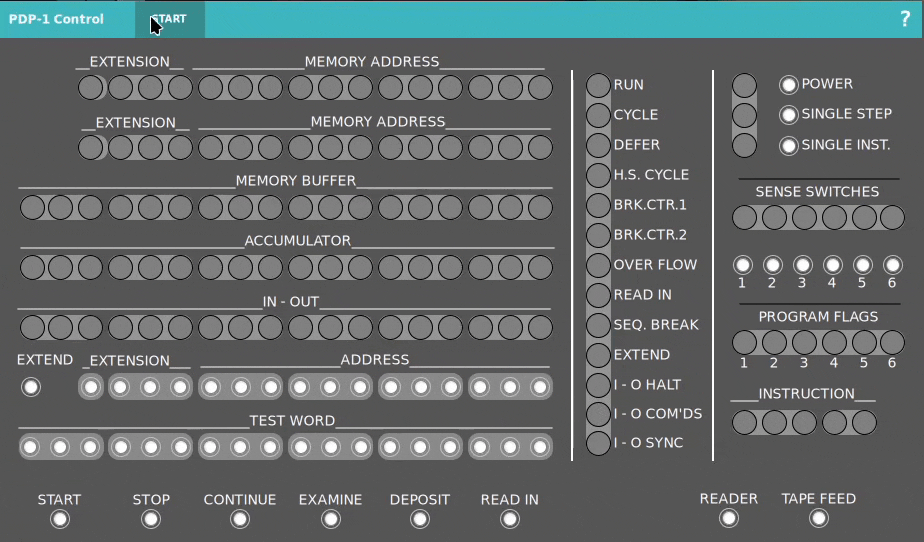The width and height of the screenshot is (924, 542).
Task: Flip sense switch 1
Action: (x=742, y=265)
